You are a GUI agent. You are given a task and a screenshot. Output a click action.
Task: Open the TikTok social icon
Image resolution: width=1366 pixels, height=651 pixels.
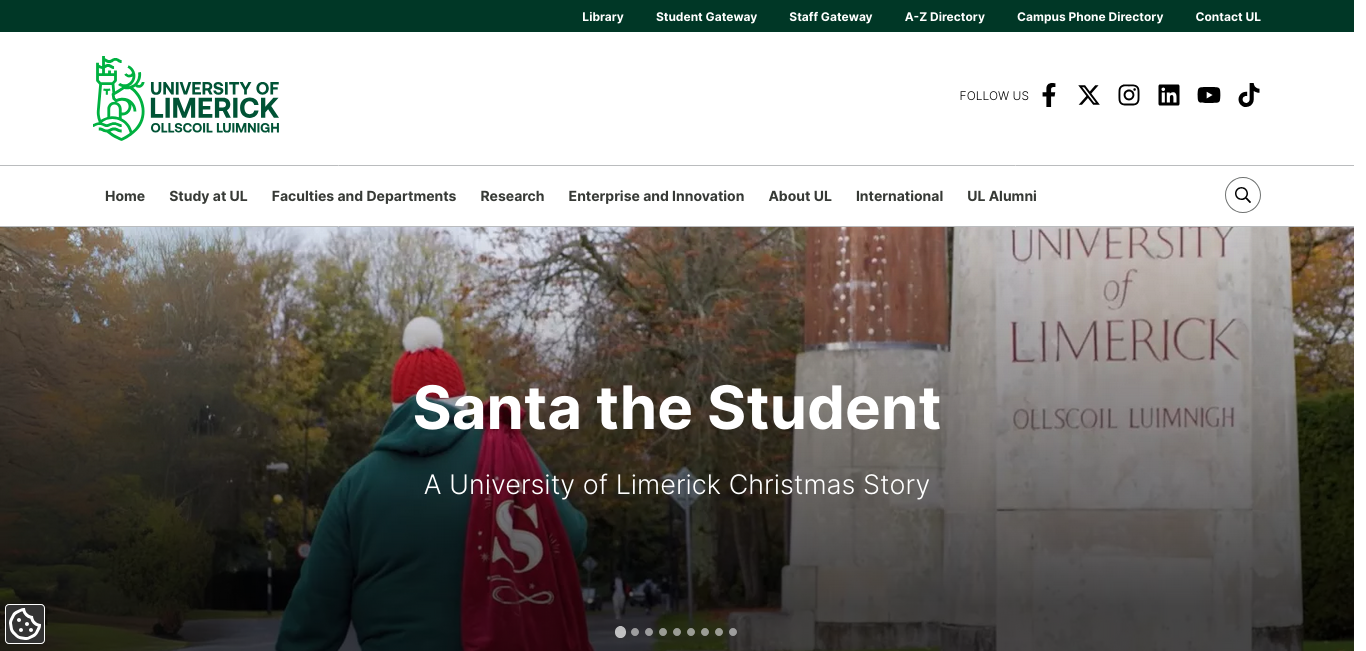click(1249, 95)
